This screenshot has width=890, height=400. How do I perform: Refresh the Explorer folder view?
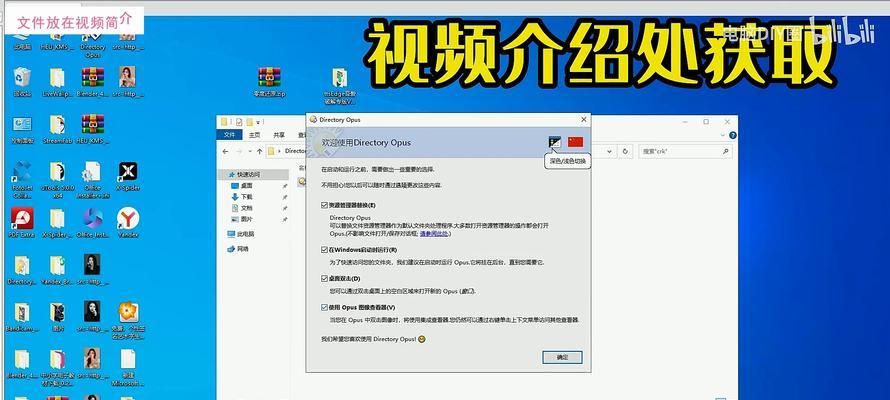[625, 151]
